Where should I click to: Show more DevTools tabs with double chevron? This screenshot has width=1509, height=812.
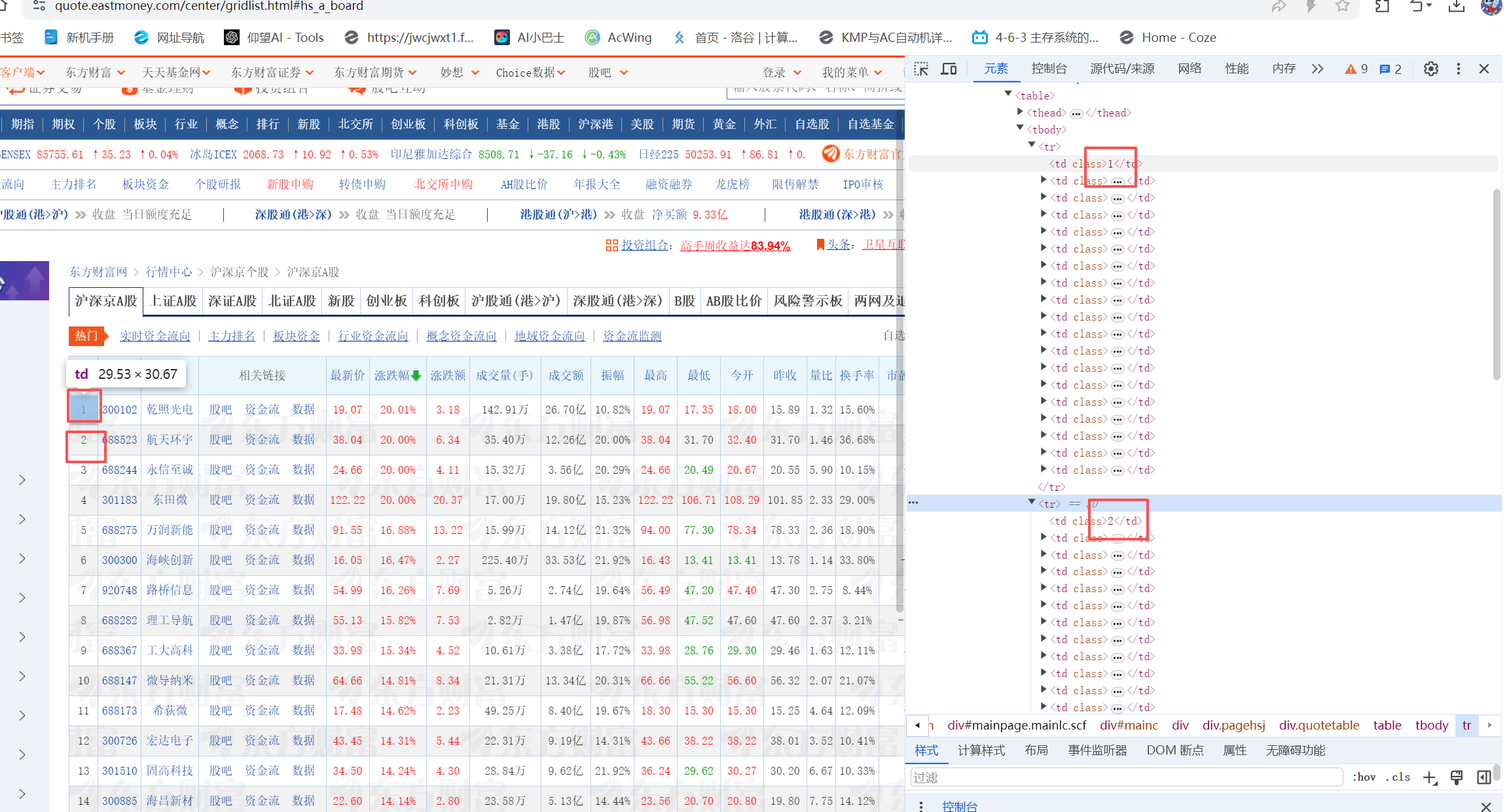click(x=1317, y=69)
